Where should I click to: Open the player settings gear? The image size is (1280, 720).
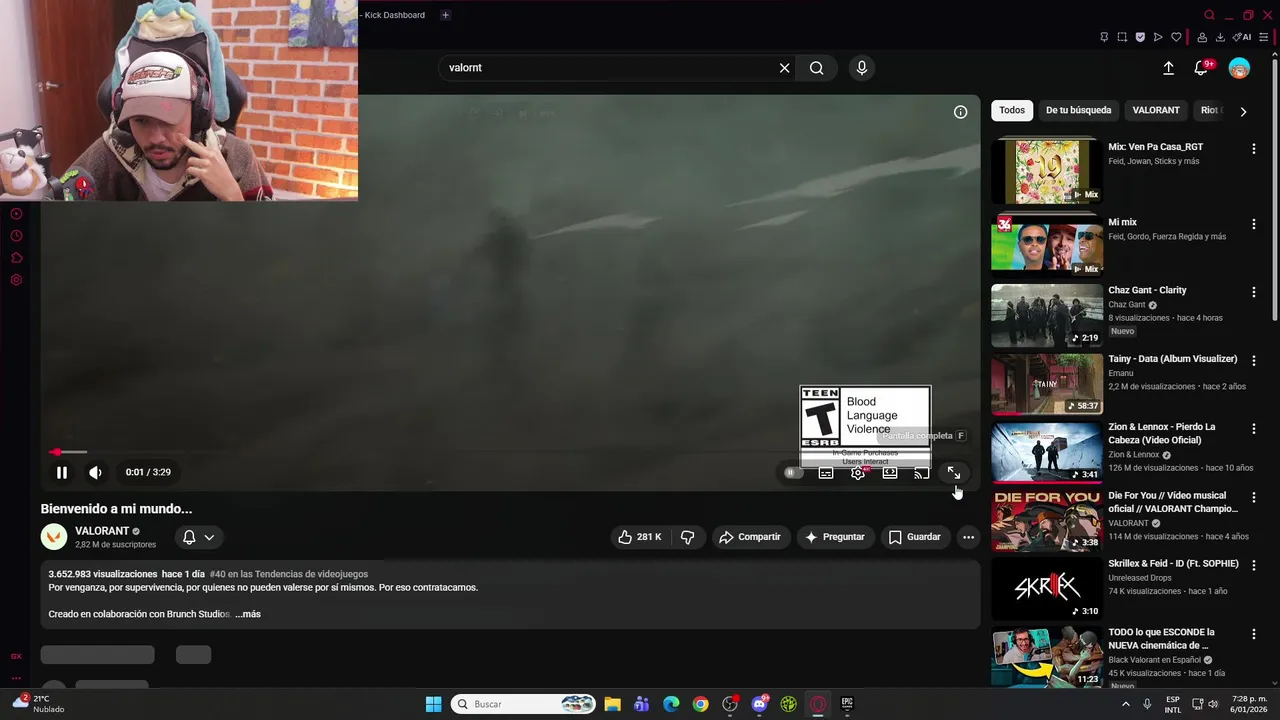point(858,473)
